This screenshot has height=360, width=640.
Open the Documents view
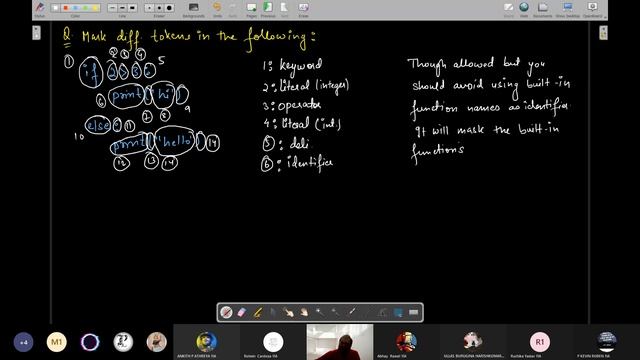tap(542, 7)
